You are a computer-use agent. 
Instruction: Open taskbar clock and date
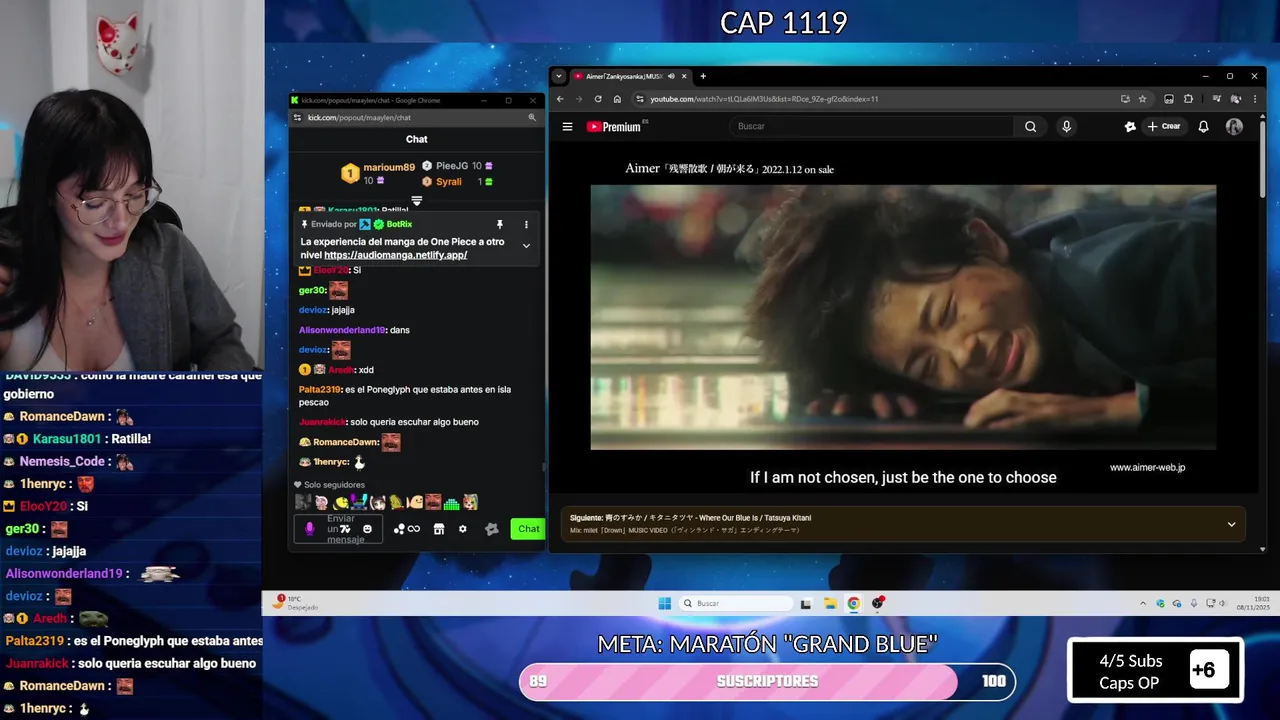point(1253,603)
